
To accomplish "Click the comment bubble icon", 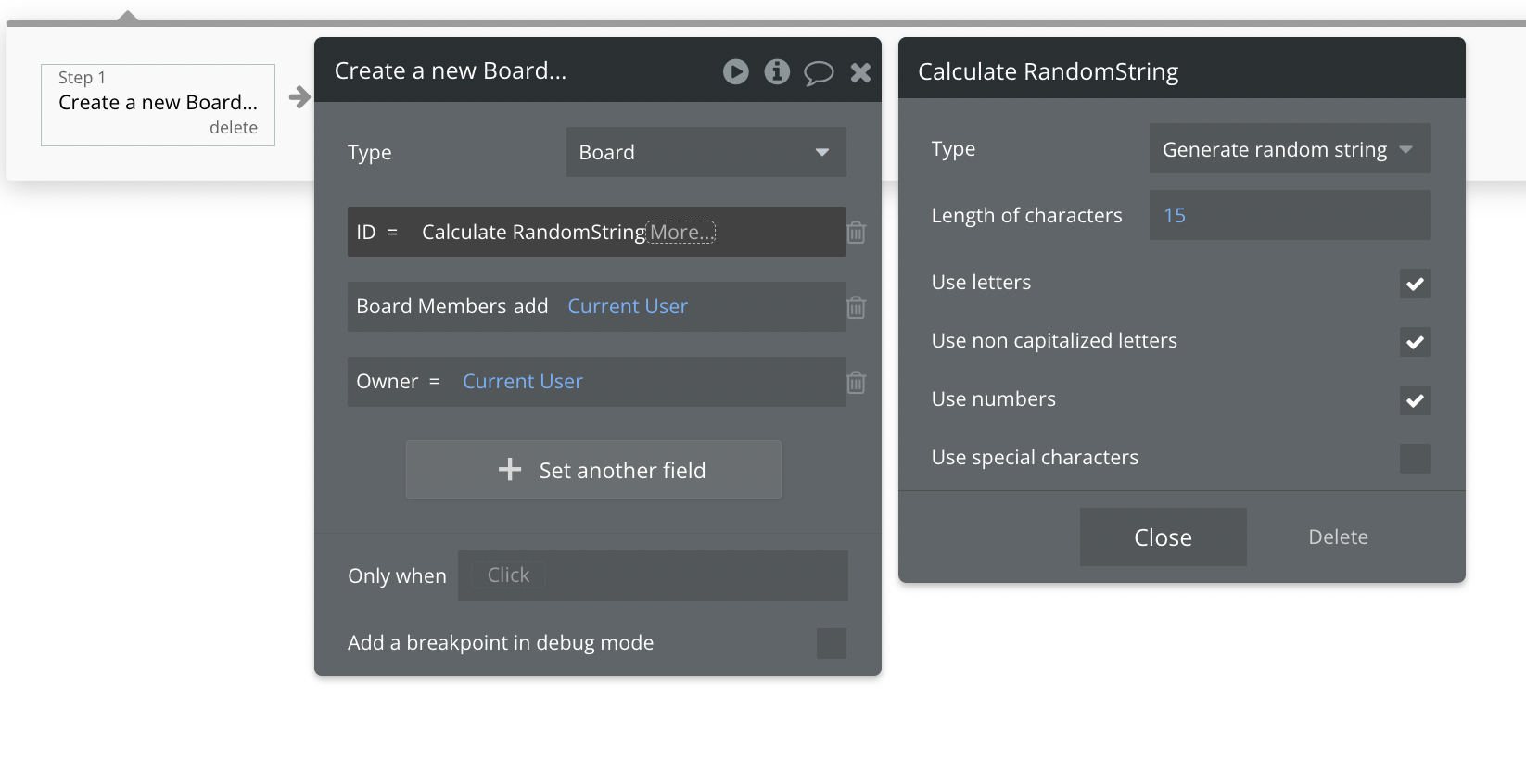I will click(x=818, y=72).
